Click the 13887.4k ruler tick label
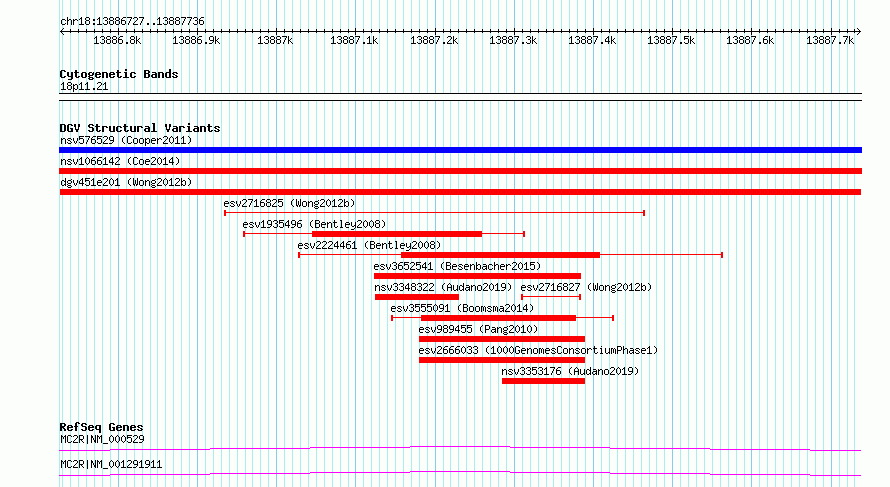This screenshot has height=487, width=890. tap(592, 40)
